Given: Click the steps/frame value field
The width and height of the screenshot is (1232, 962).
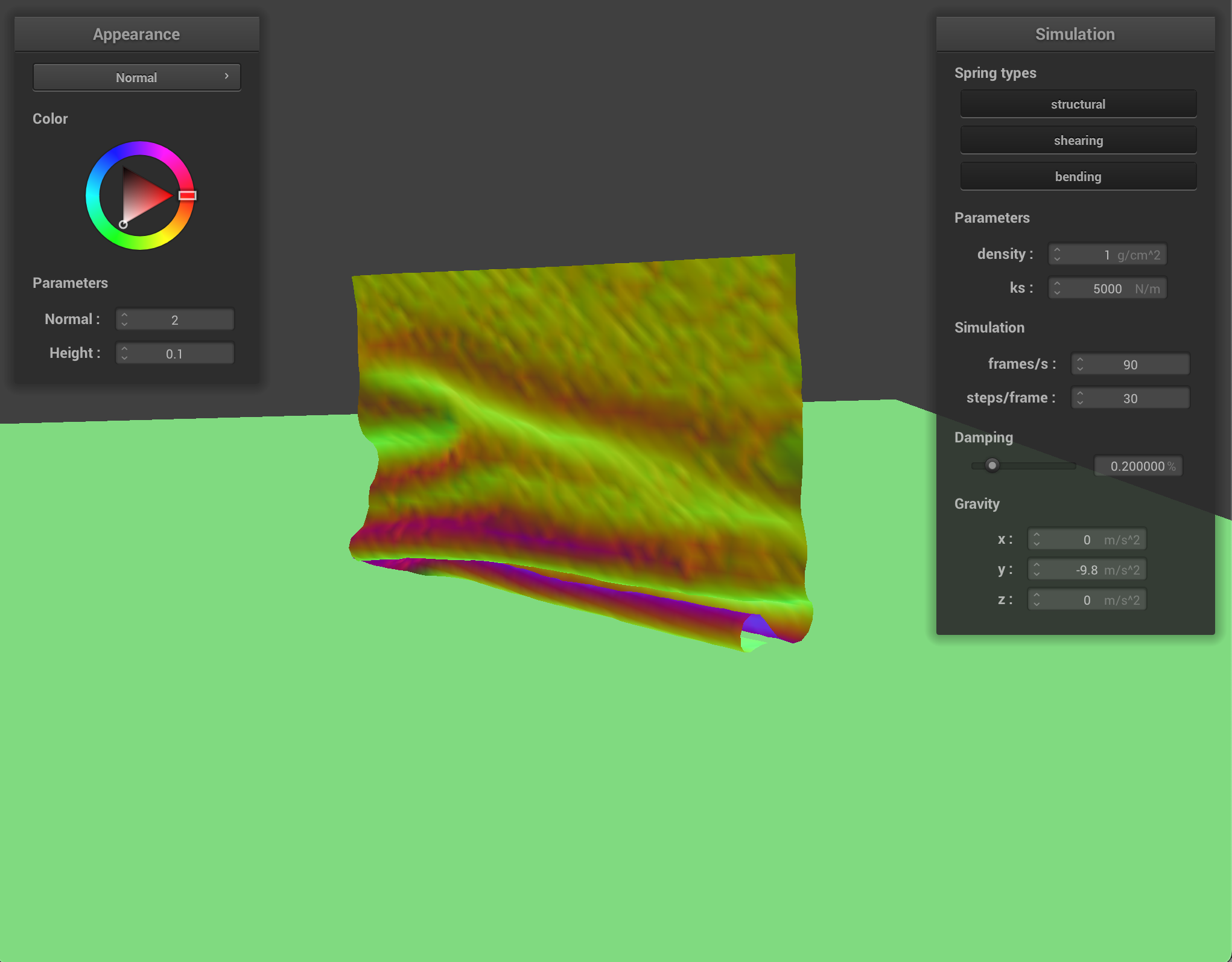Looking at the screenshot, I should click(1131, 398).
